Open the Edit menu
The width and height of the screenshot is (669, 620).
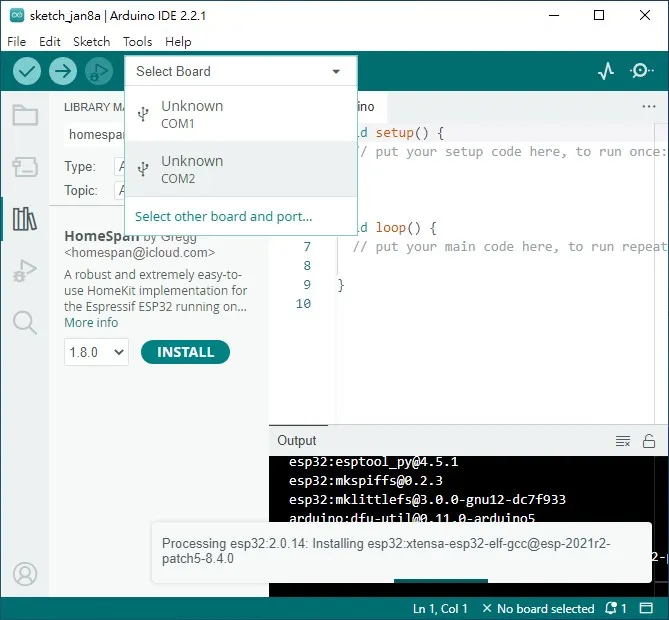[x=50, y=42]
